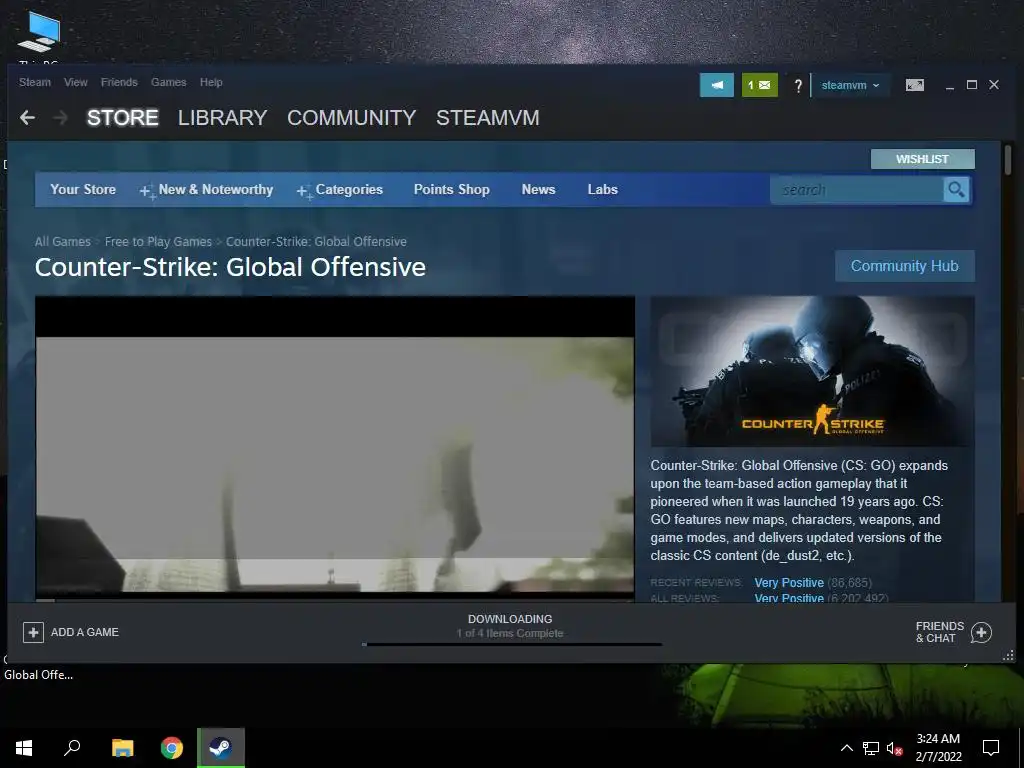1024x768 pixels.
Task: Select the STORE tab
Action: 123,118
